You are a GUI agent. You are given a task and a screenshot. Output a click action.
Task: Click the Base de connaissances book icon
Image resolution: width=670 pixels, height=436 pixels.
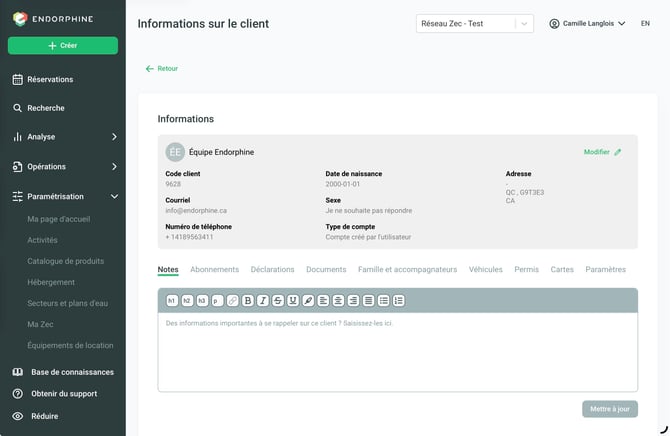[18, 372]
